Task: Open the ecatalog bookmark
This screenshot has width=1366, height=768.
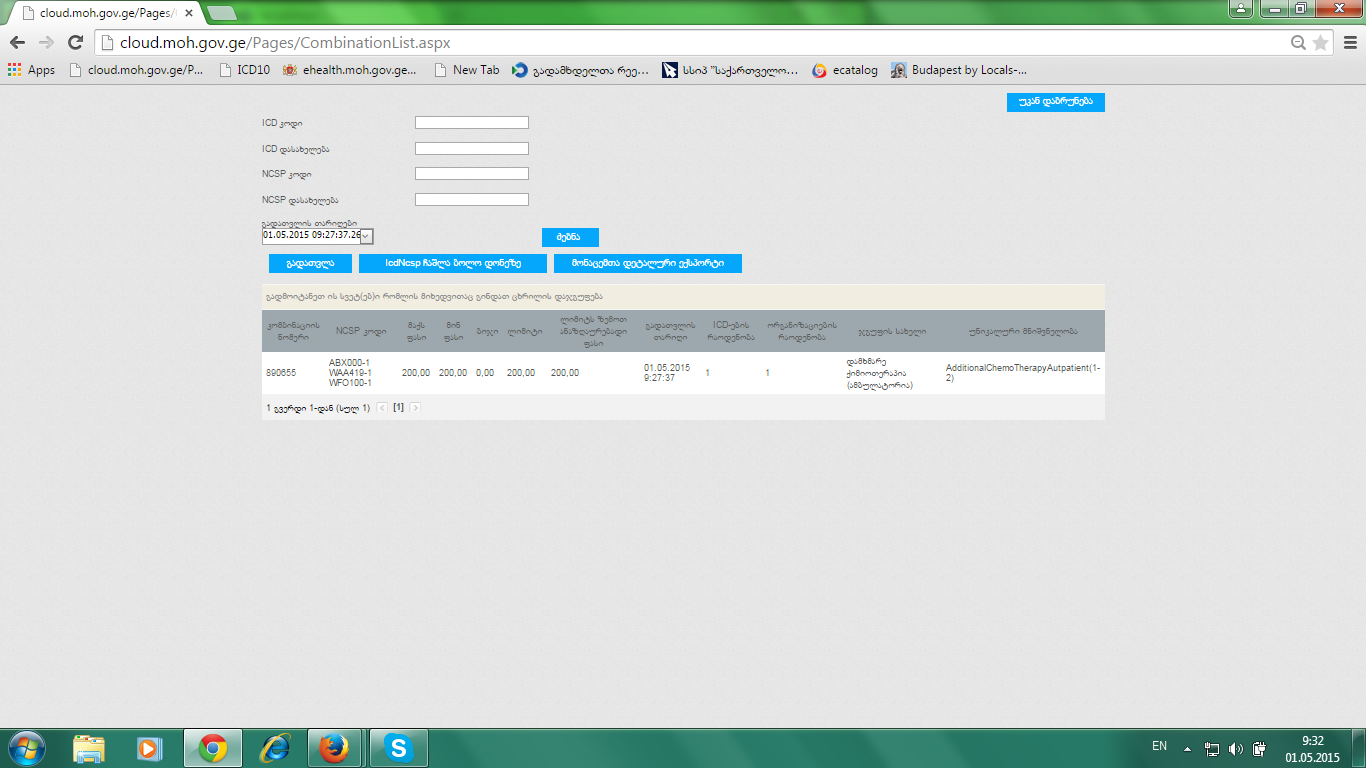Action: pyautogui.click(x=845, y=70)
